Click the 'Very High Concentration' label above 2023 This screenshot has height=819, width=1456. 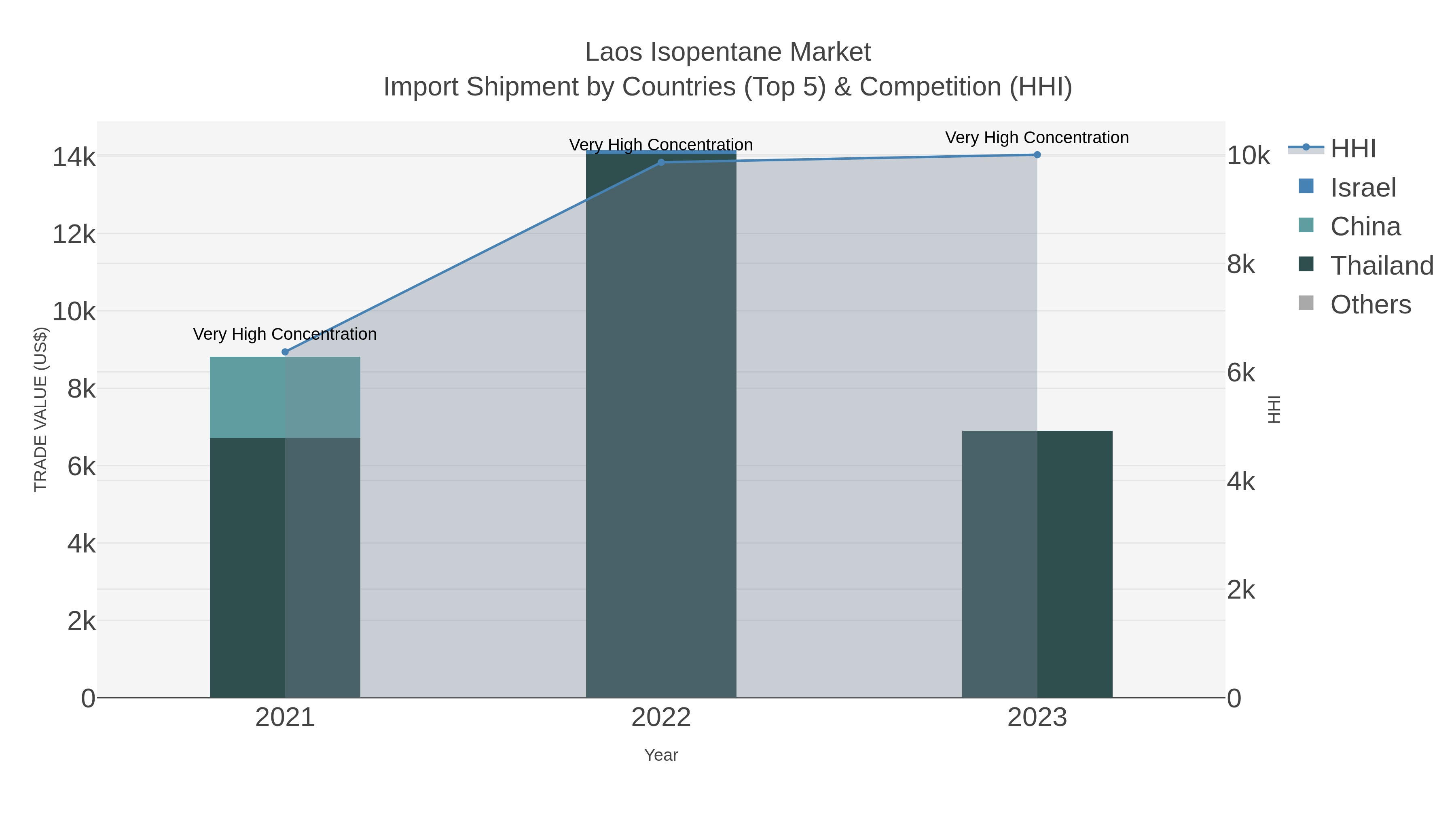tap(1037, 138)
